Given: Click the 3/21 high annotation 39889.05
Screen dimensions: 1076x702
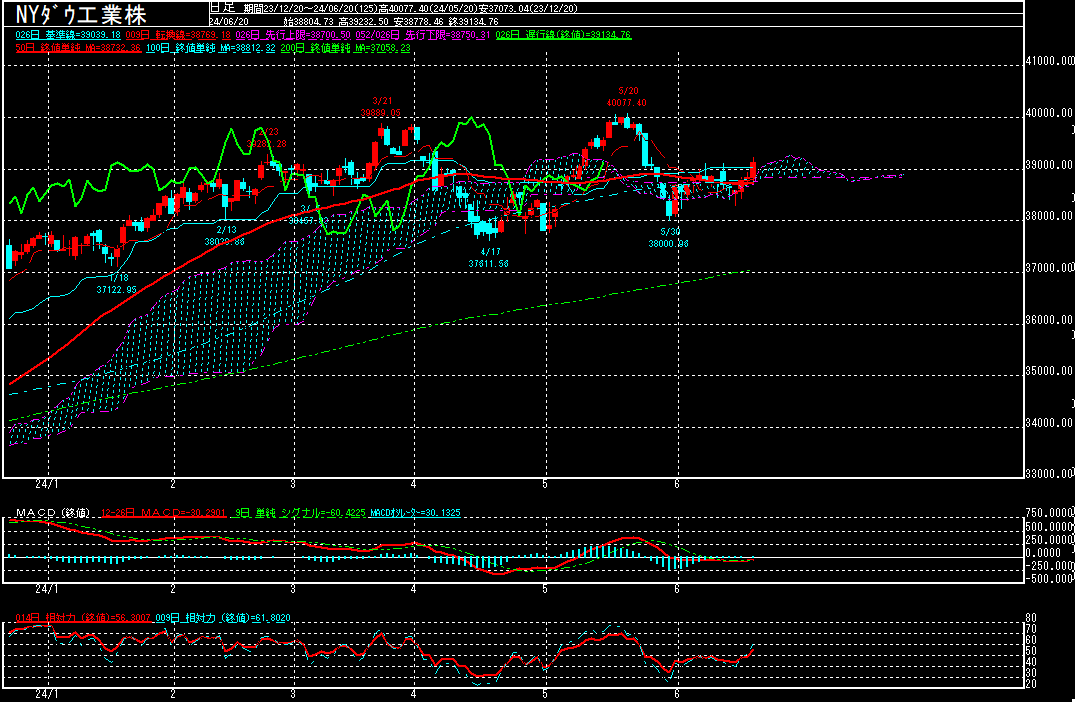Looking at the screenshot, I should tap(381, 113).
